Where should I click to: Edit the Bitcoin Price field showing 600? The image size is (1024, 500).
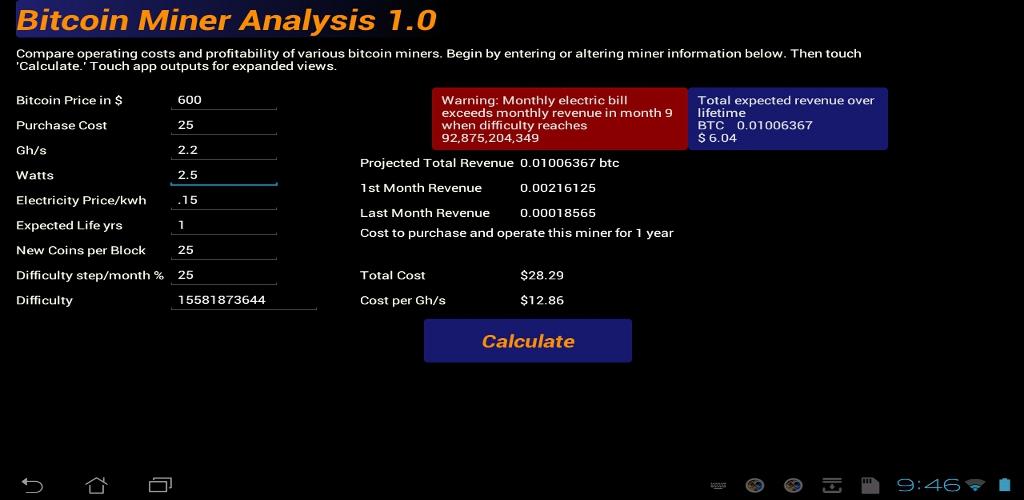tap(224, 101)
